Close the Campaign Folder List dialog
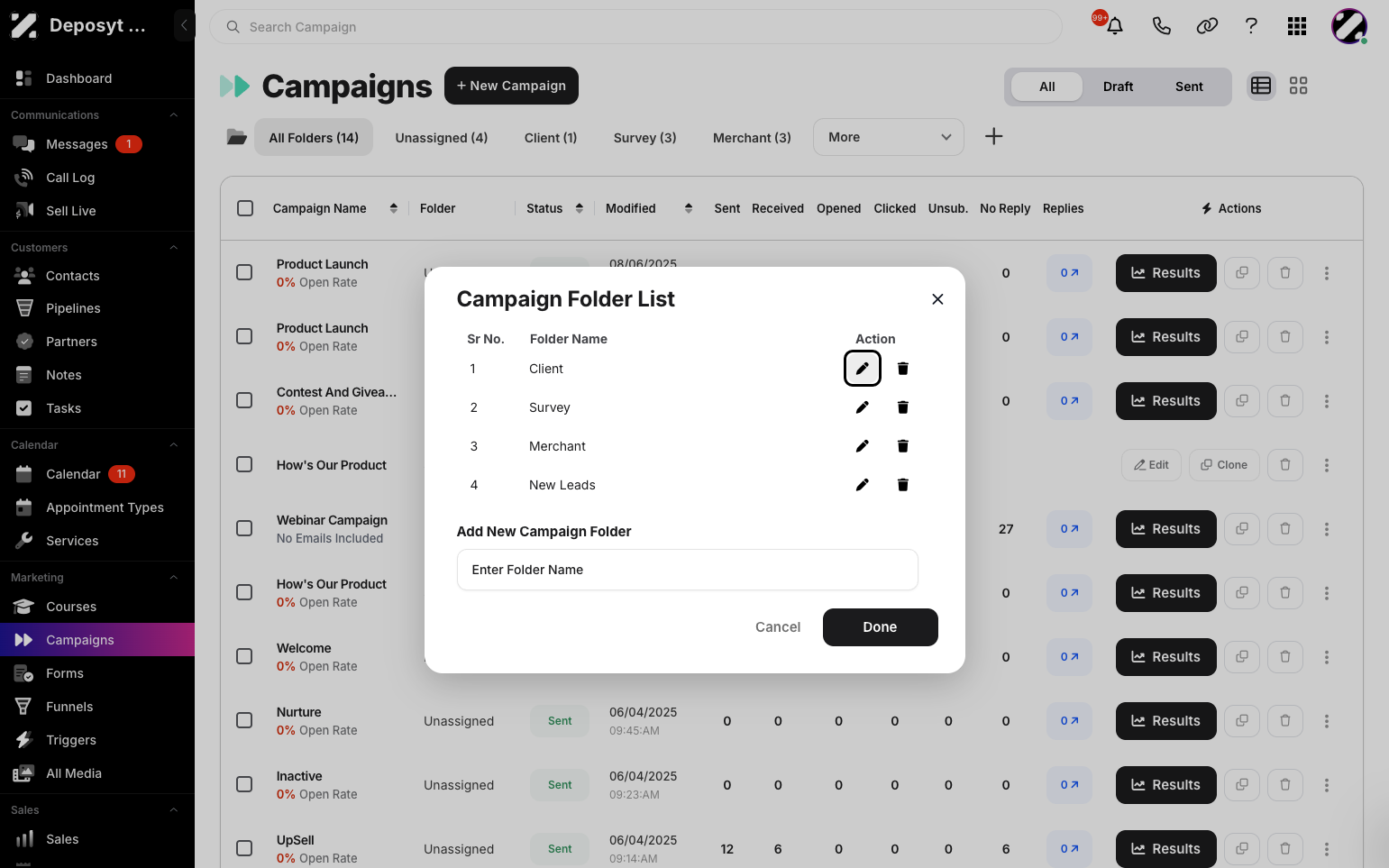The height and width of the screenshot is (868, 1389). (x=937, y=299)
